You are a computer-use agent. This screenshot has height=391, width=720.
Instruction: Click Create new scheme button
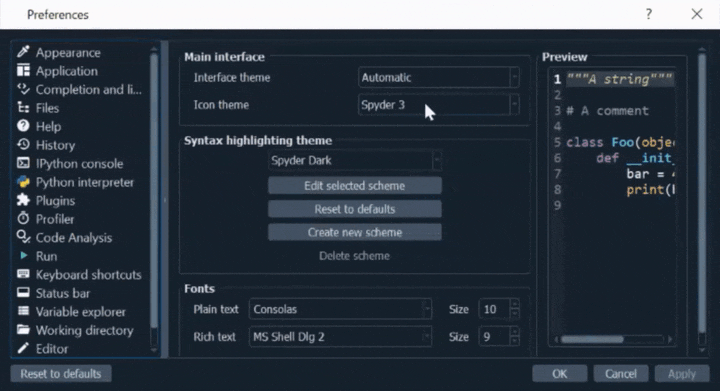point(355,232)
